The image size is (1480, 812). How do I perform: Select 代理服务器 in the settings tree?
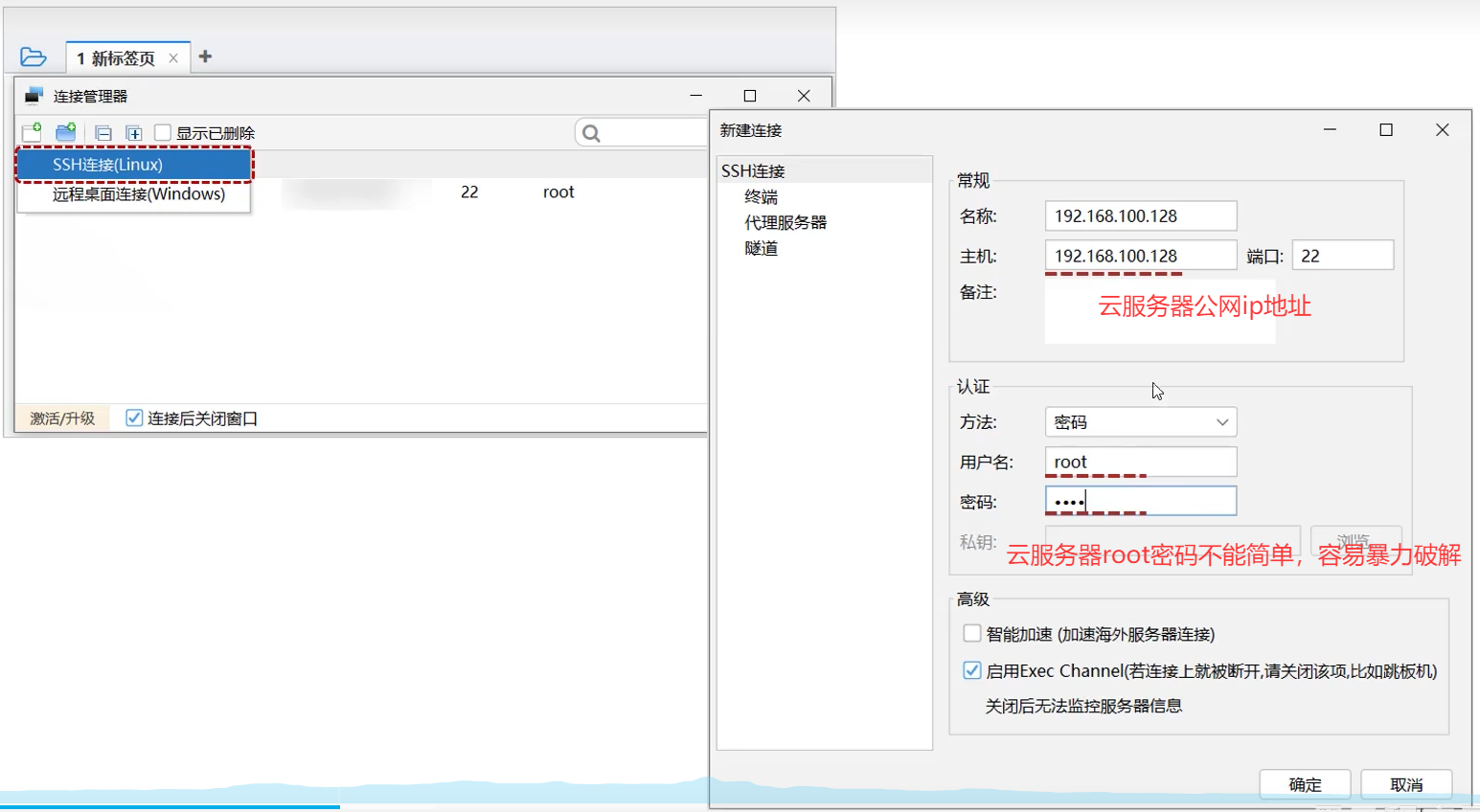785,222
